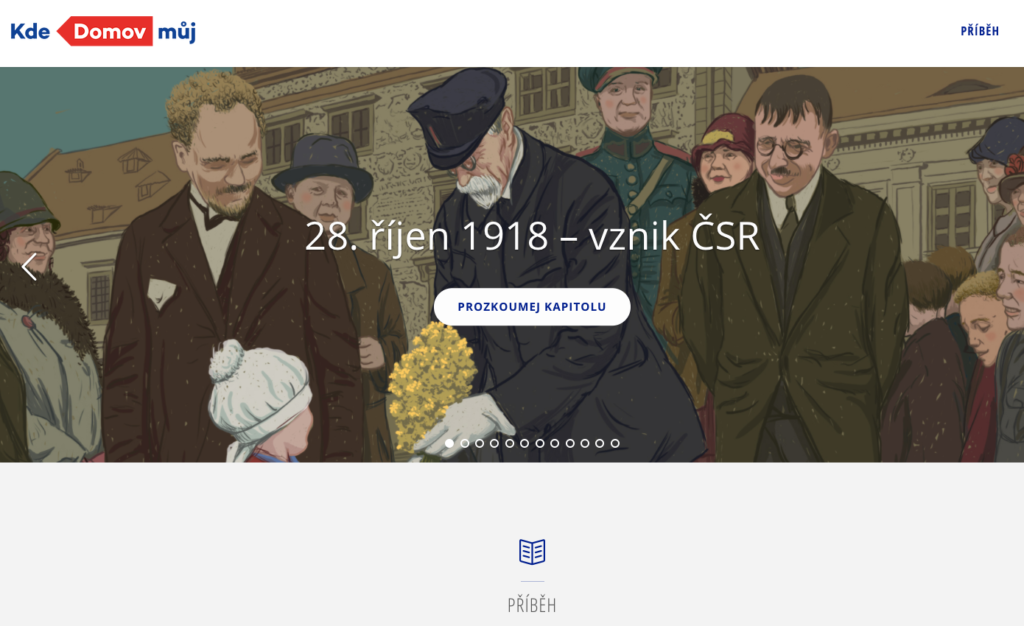Screen dimensions: 1024x626
Task: Jump to the fourth carousel slide dot
Action: coord(494,443)
